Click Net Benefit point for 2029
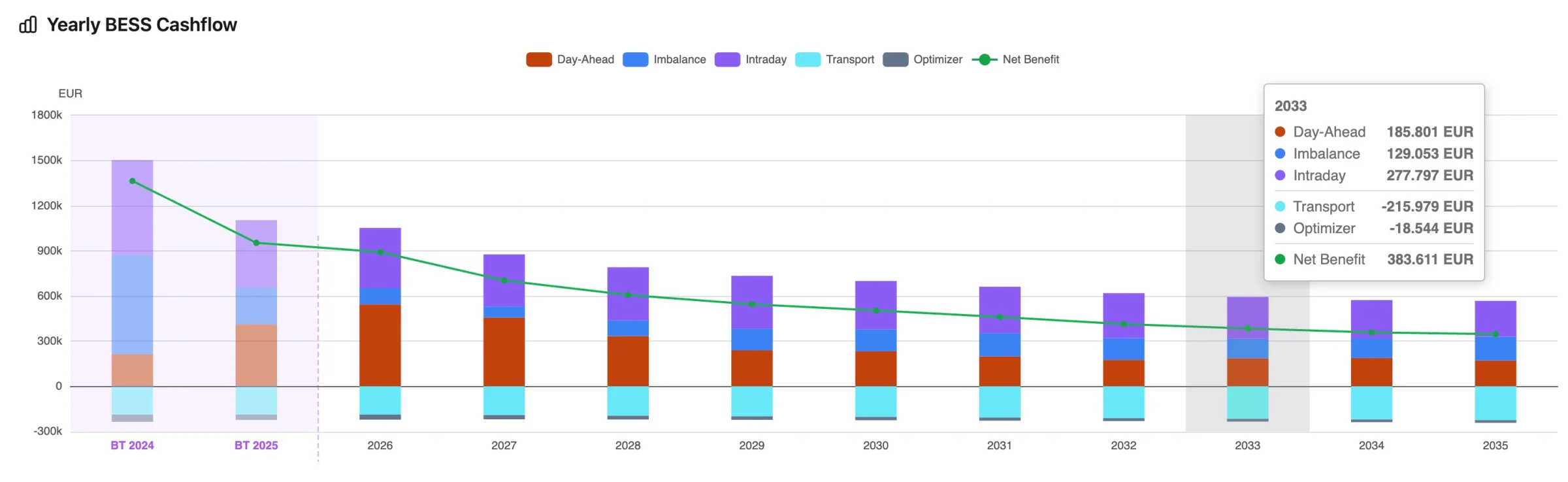Screen dimensions: 1568x482 click(x=752, y=304)
